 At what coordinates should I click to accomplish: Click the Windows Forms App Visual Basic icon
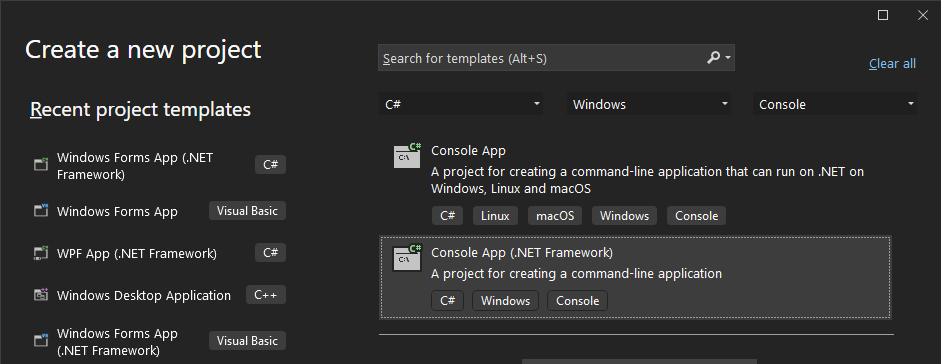pyautogui.click(x=41, y=210)
